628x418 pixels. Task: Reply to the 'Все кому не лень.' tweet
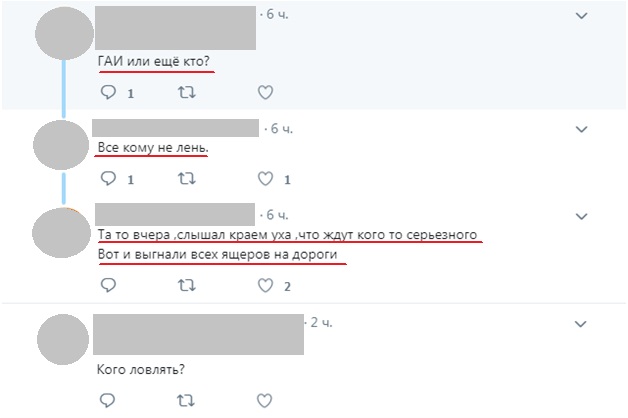(108, 179)
